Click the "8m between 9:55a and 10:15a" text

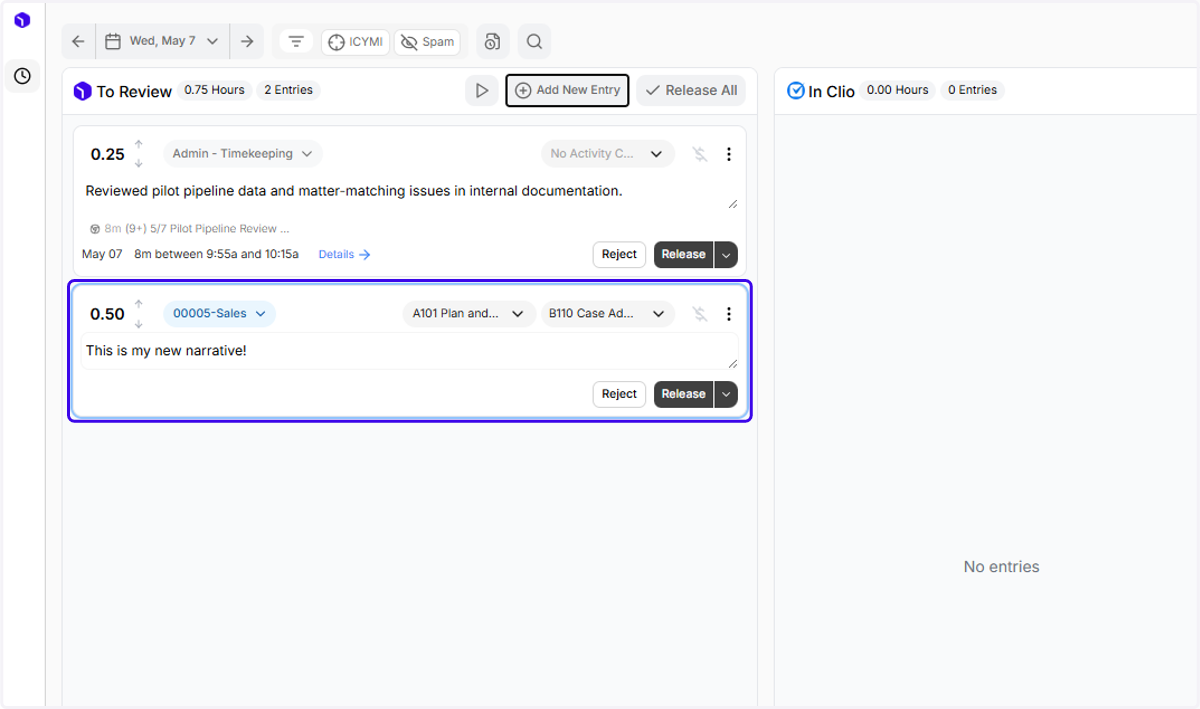pyautogui.click(x=217, y=254)
